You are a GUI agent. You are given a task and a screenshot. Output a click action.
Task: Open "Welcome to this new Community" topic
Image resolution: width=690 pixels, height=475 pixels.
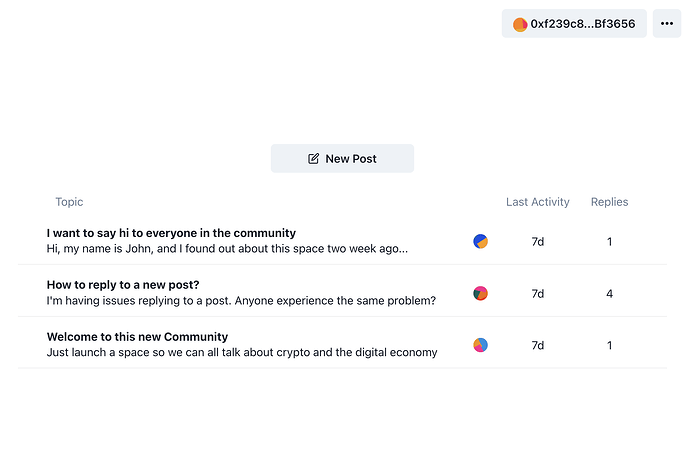click(x=137, y=337)
